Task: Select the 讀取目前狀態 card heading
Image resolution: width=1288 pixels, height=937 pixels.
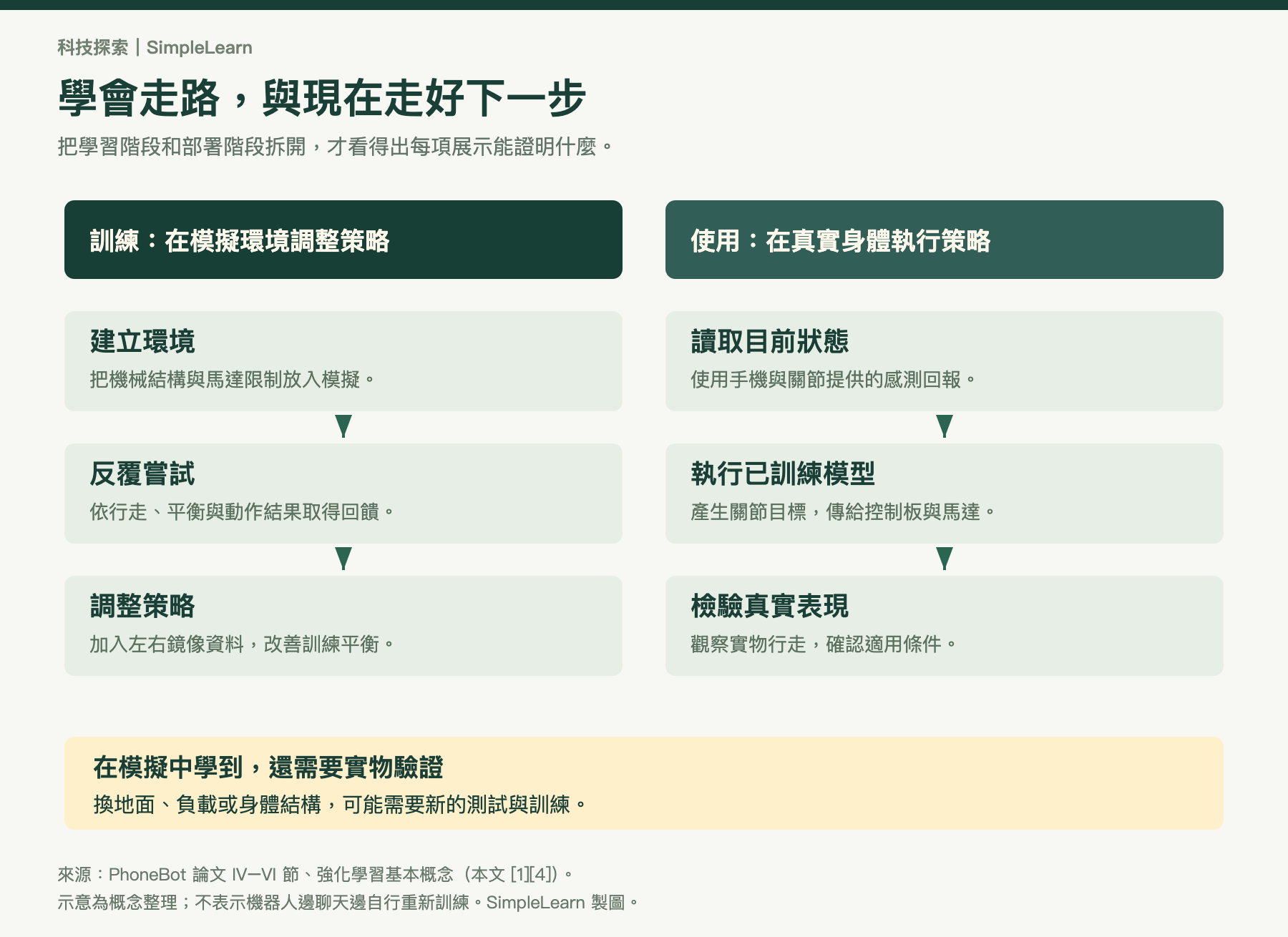Action: [x=770, y=341]
